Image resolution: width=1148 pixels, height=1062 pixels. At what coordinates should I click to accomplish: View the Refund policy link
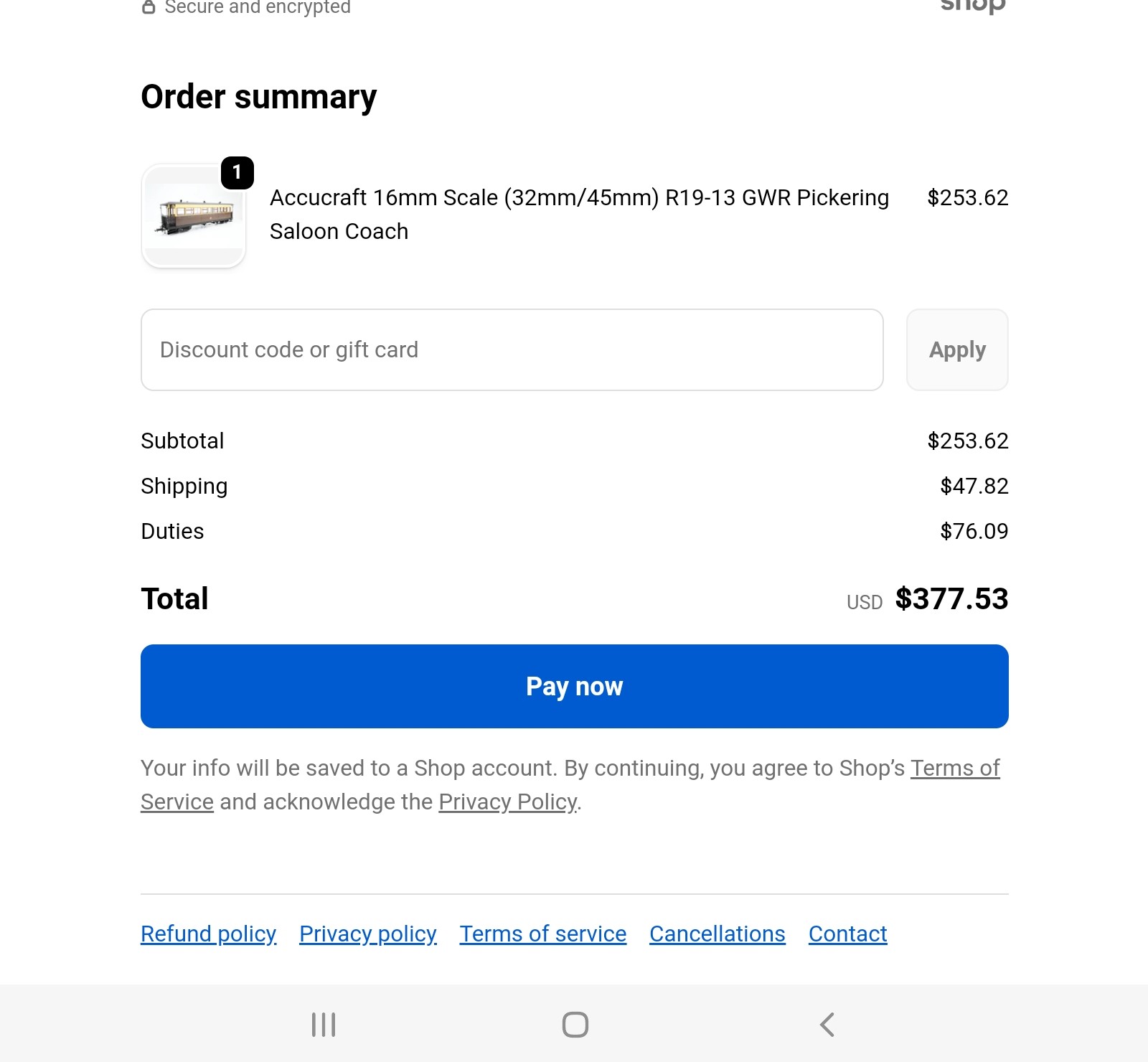208,934
